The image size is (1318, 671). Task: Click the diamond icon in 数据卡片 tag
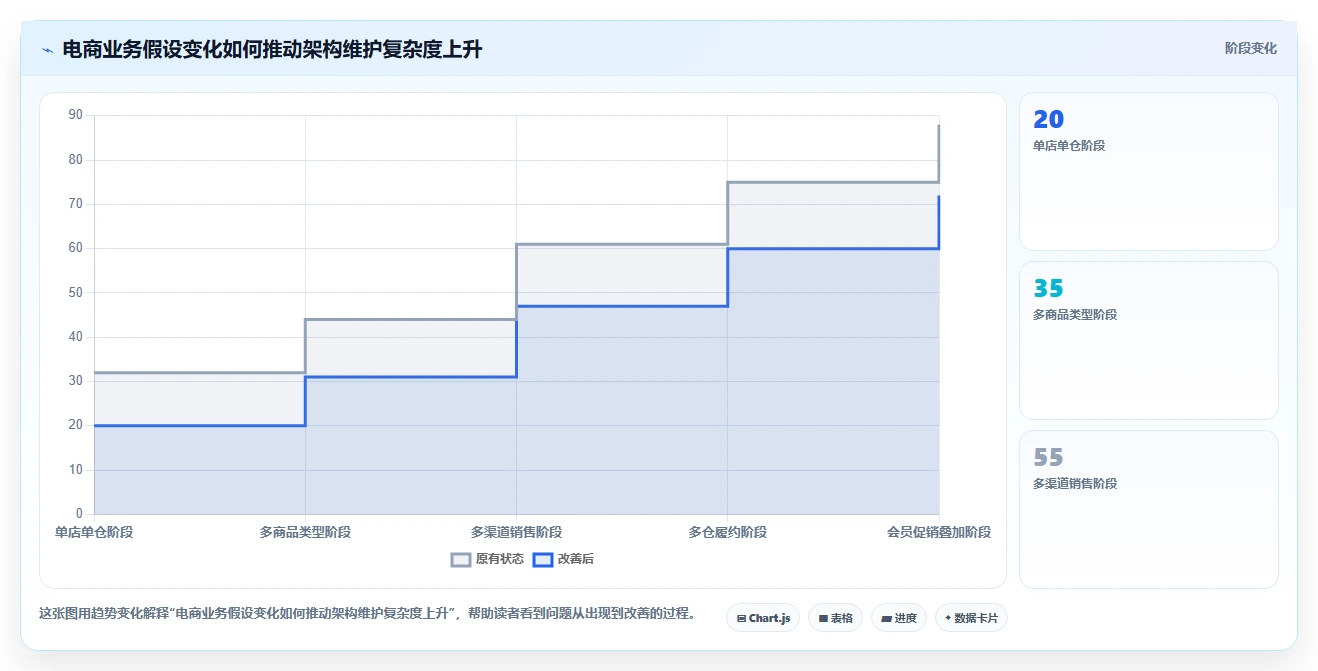(948, 618)
